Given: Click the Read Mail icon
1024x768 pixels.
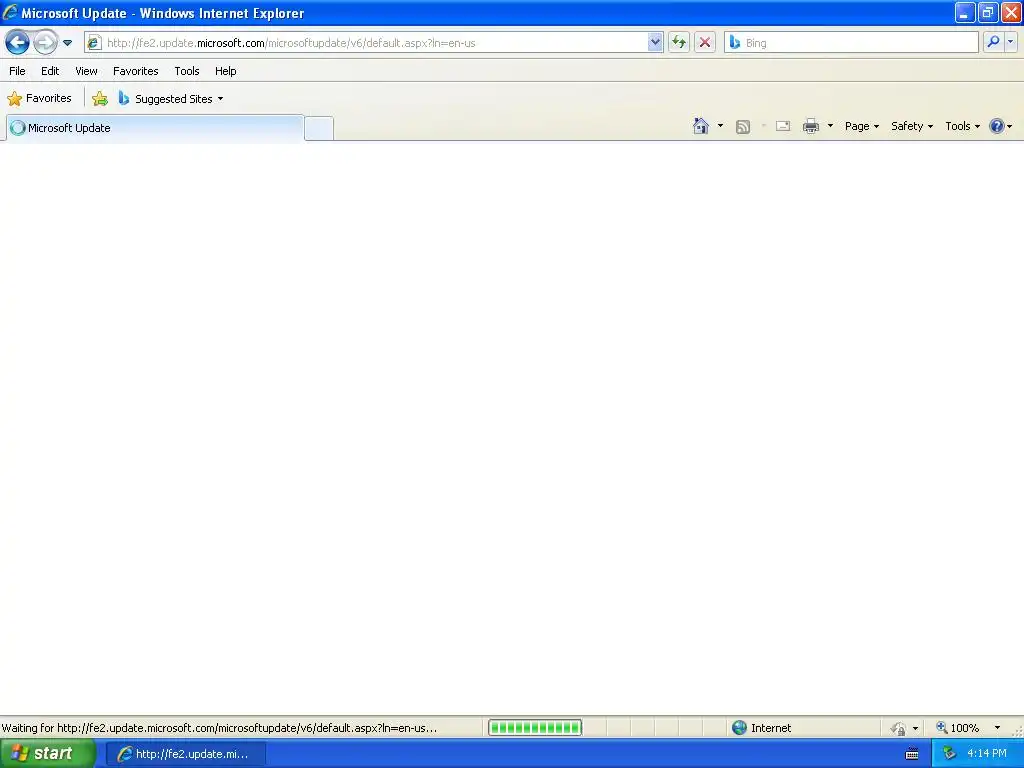Looking at the screenshot, I should click(783, 126).
